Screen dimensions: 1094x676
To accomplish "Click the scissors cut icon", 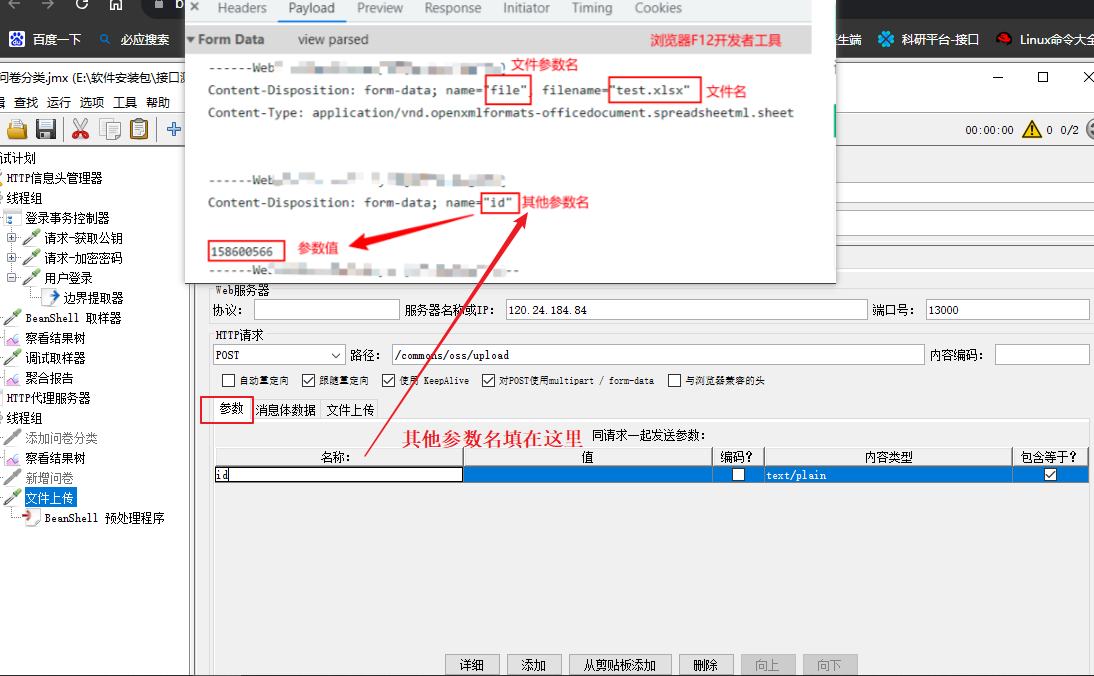I will [x=79, y=128].
